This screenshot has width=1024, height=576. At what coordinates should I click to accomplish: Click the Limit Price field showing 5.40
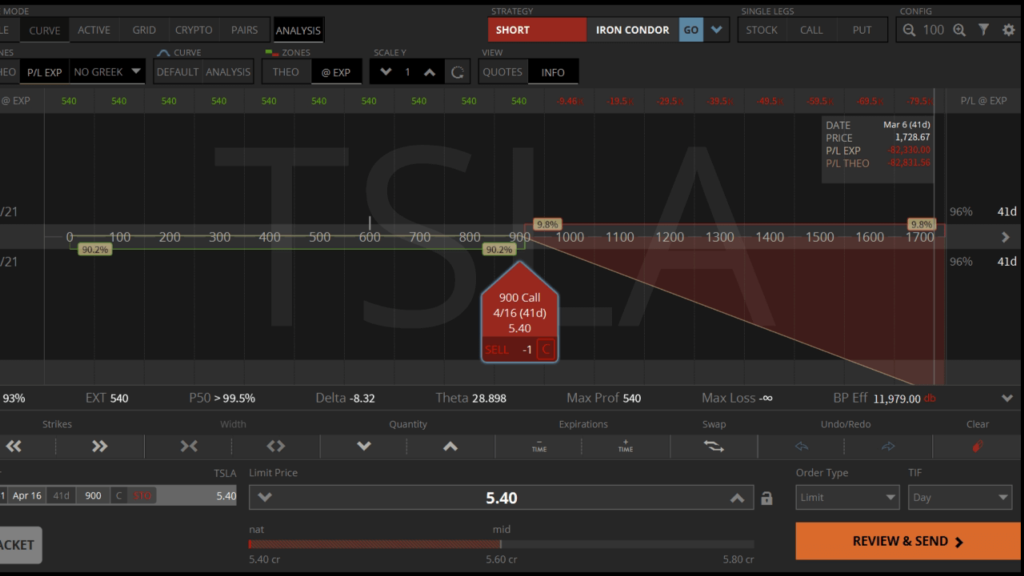coord(505,497)
